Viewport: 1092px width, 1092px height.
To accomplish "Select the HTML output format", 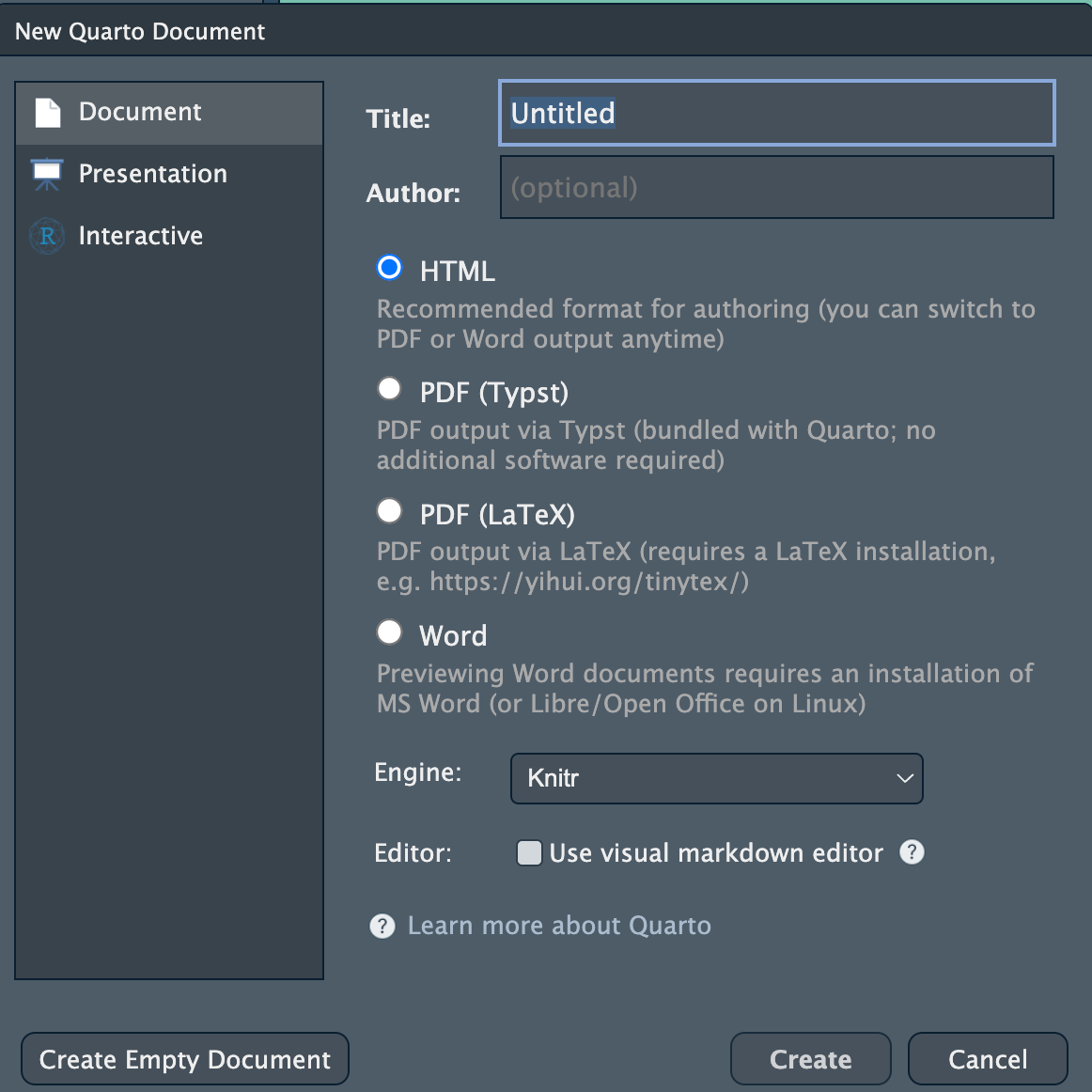I will pos(389,268).
